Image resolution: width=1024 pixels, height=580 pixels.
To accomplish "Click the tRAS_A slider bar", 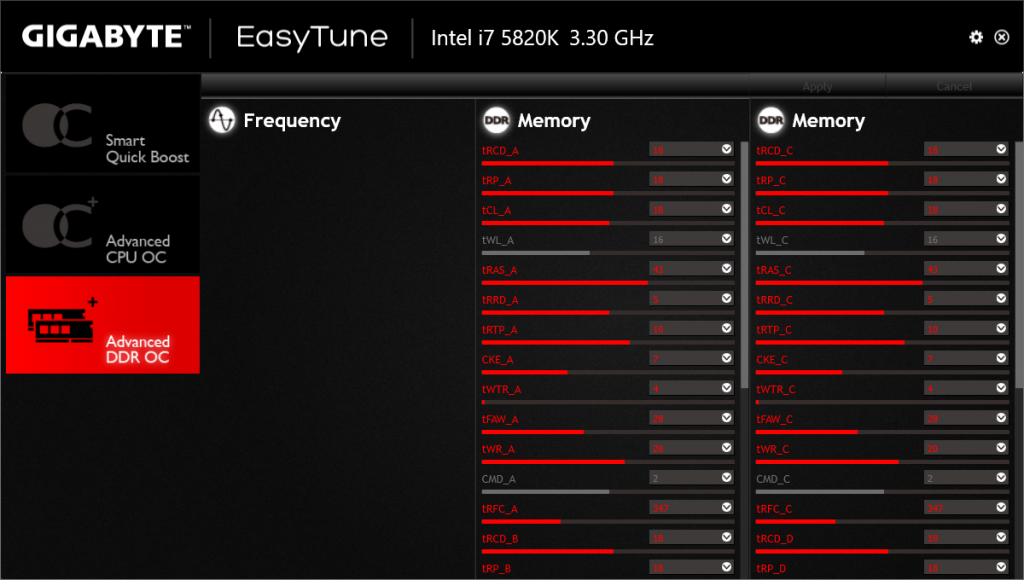I will pyautogui.click(x=608, y=283).
